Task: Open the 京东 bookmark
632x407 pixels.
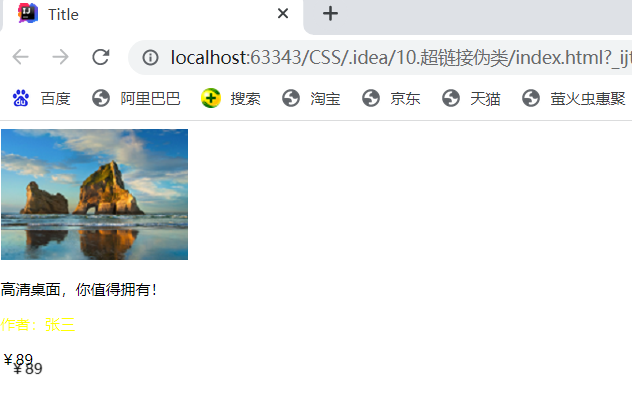Action: point(391,98)
